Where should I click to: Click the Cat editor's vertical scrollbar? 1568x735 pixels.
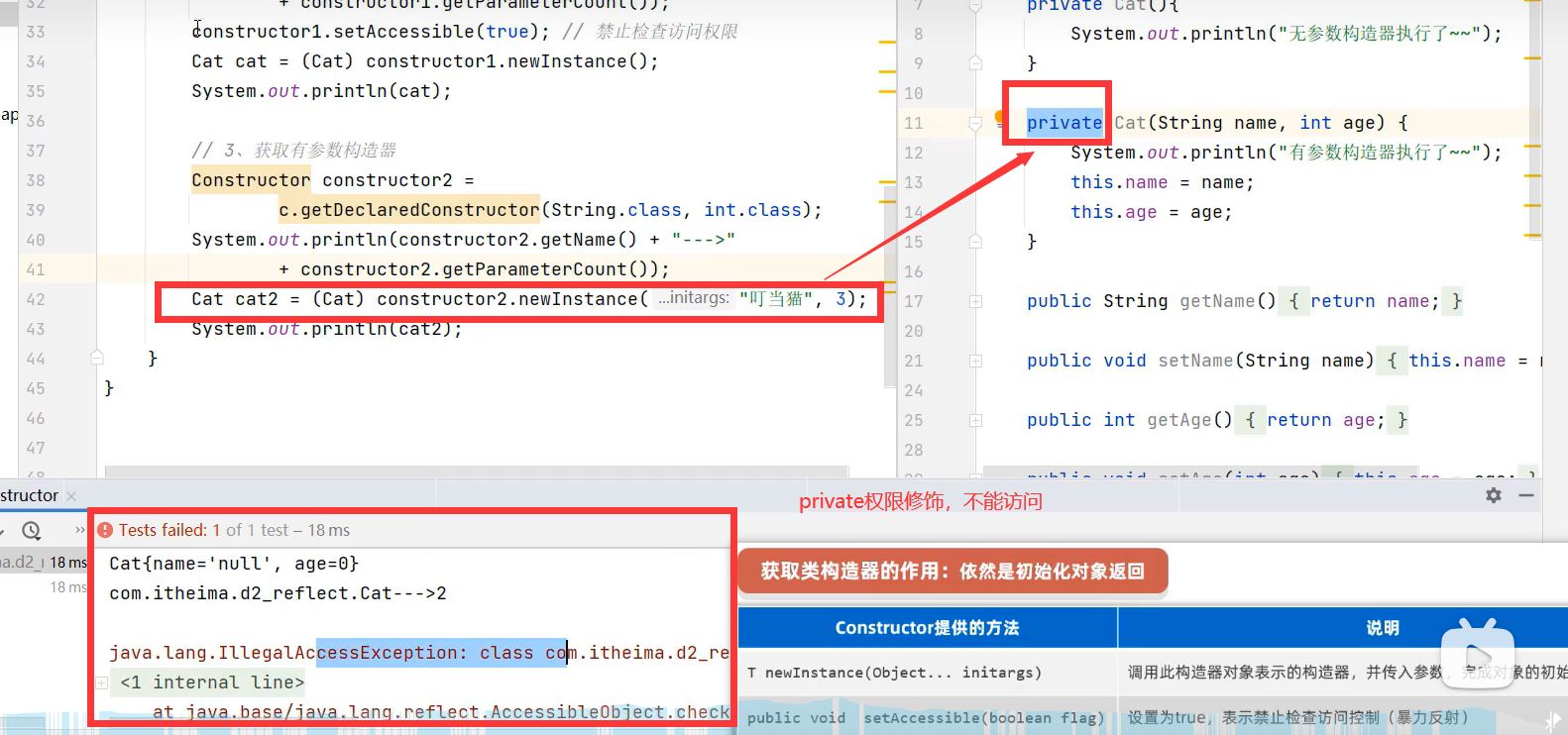tap(1534, 119)
